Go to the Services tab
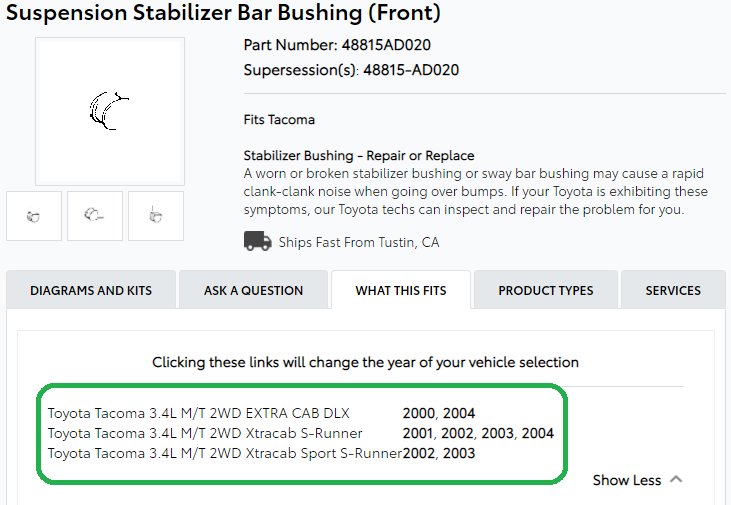Viewport: 731px width, 505px height. coord(673,291)
